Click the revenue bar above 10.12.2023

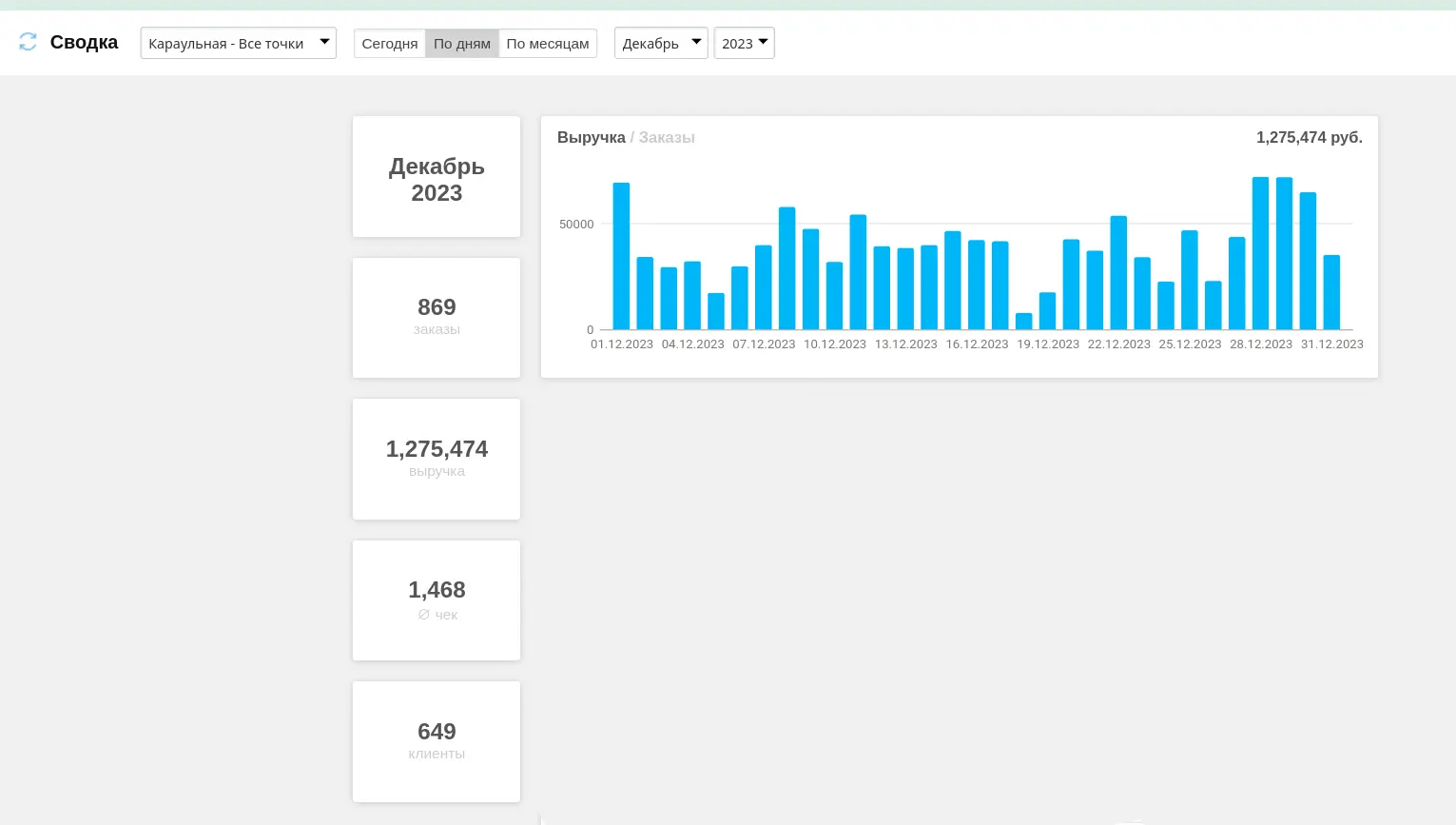(x=834, y=296)
